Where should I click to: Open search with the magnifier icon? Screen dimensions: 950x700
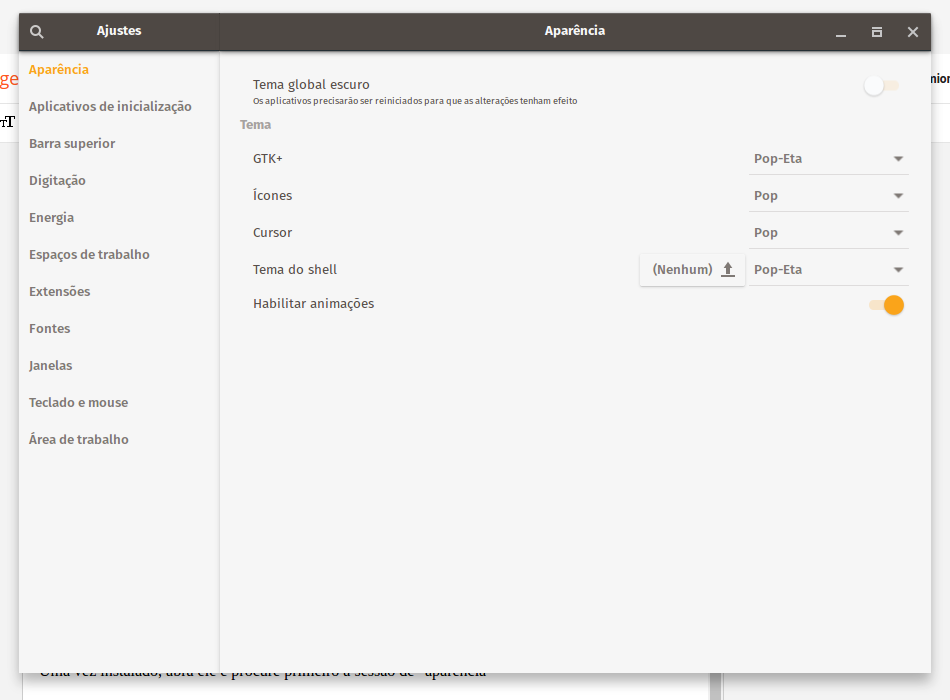pyautogui.click(x=37, y=32)
